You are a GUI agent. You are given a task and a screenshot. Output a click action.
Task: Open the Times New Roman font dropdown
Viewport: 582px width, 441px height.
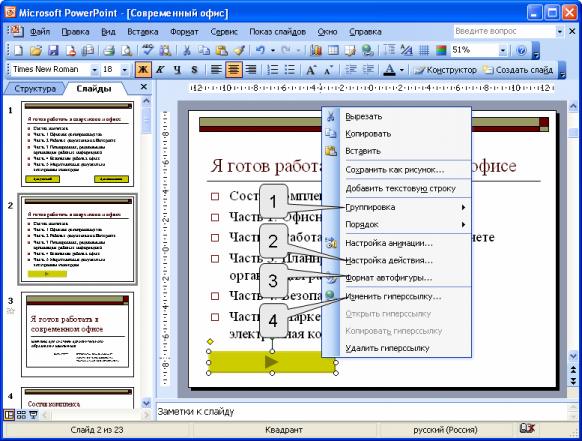click(95, 70)
